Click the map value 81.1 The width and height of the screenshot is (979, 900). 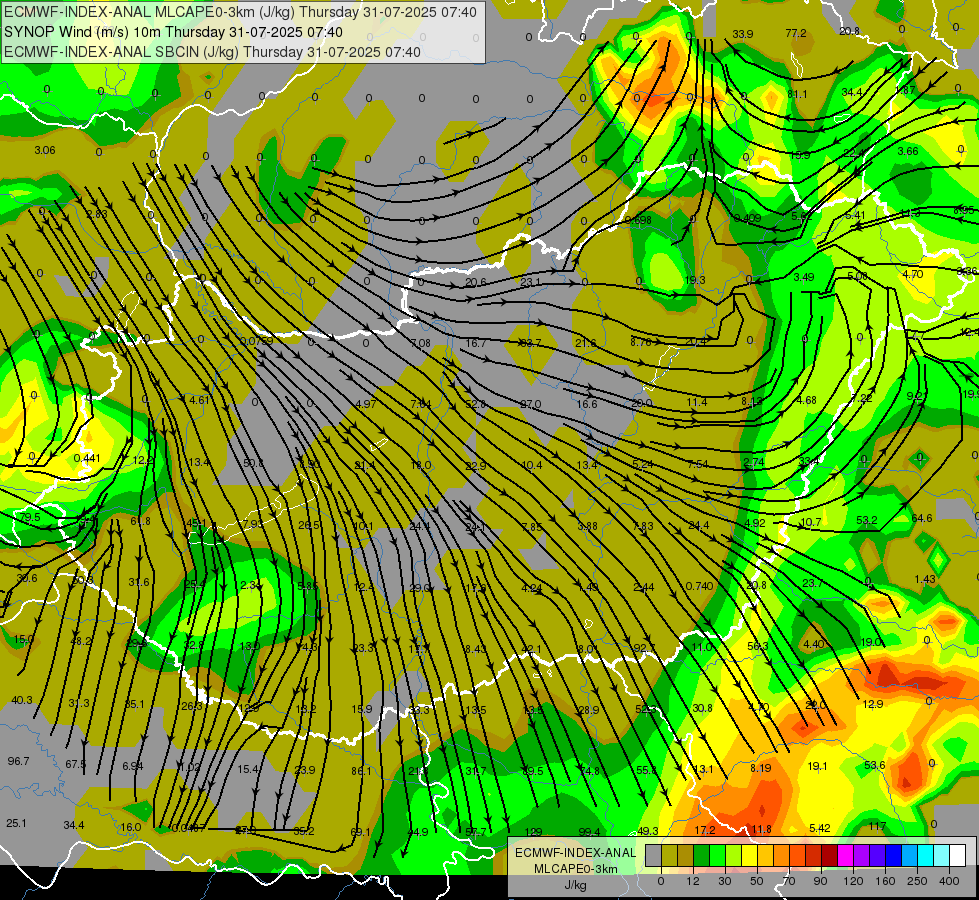797,94
